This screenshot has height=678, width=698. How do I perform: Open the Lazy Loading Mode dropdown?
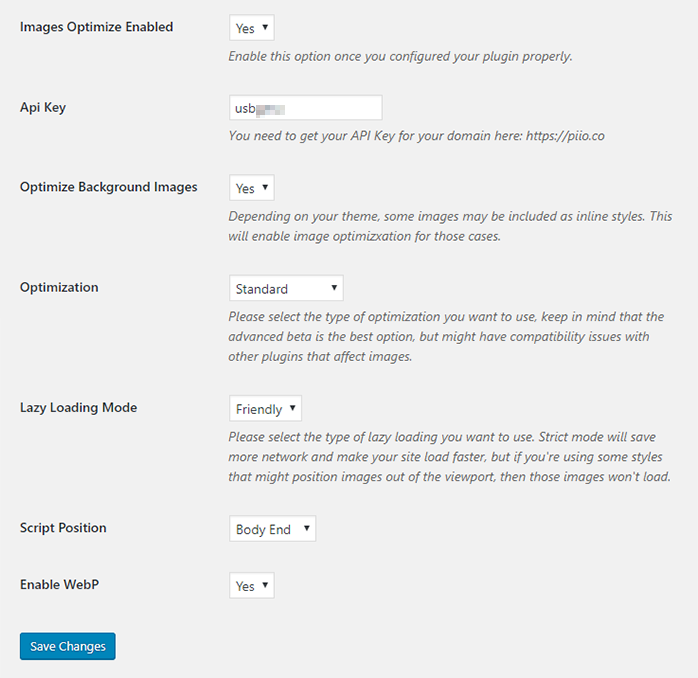coord(265,408)
